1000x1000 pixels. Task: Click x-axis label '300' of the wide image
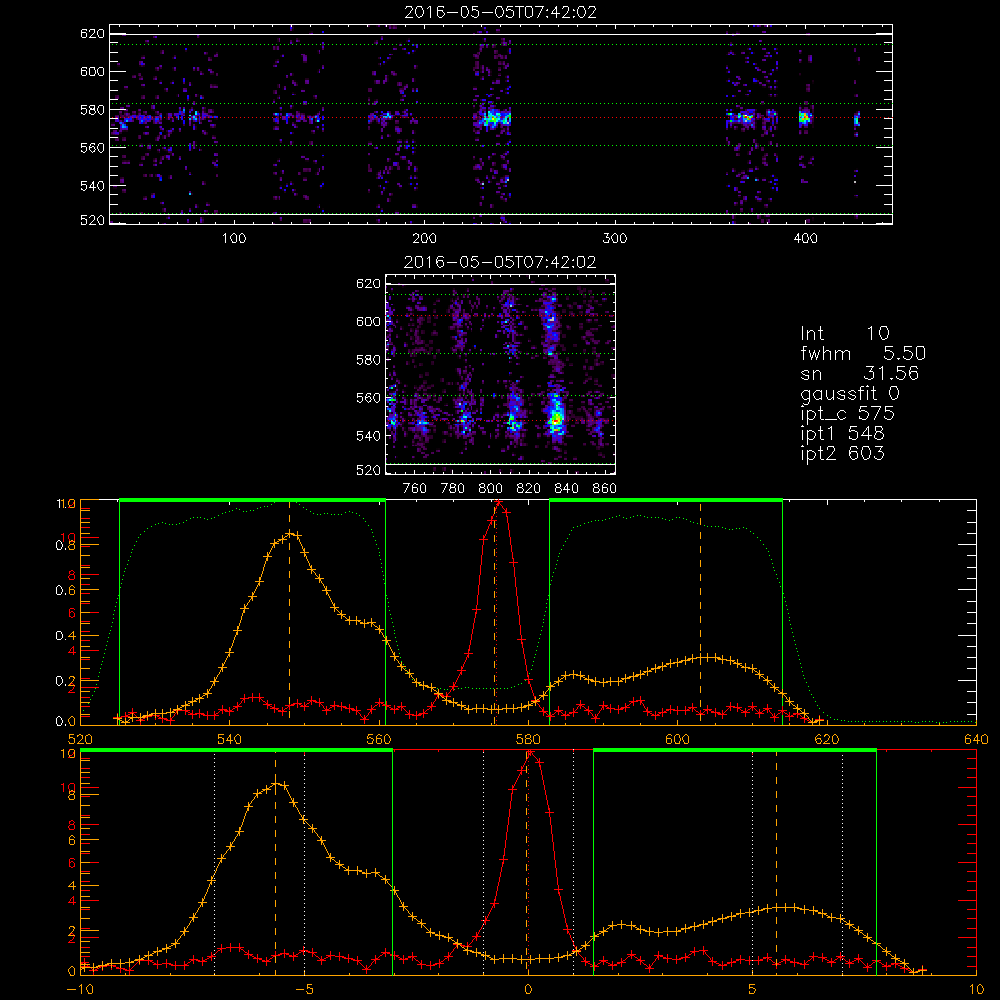point(615,239)
